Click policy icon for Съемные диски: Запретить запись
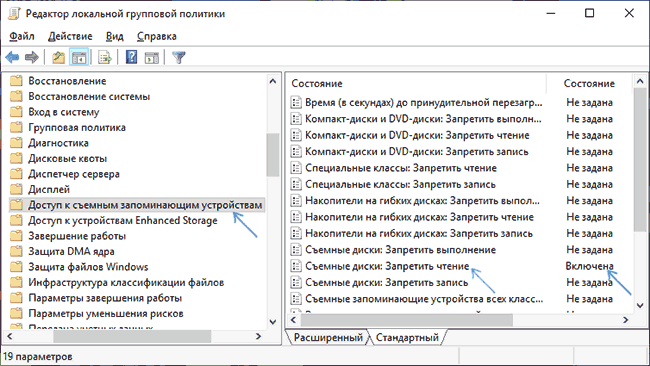Viewport: 650px width, 366px height. (x=296, y=283)
